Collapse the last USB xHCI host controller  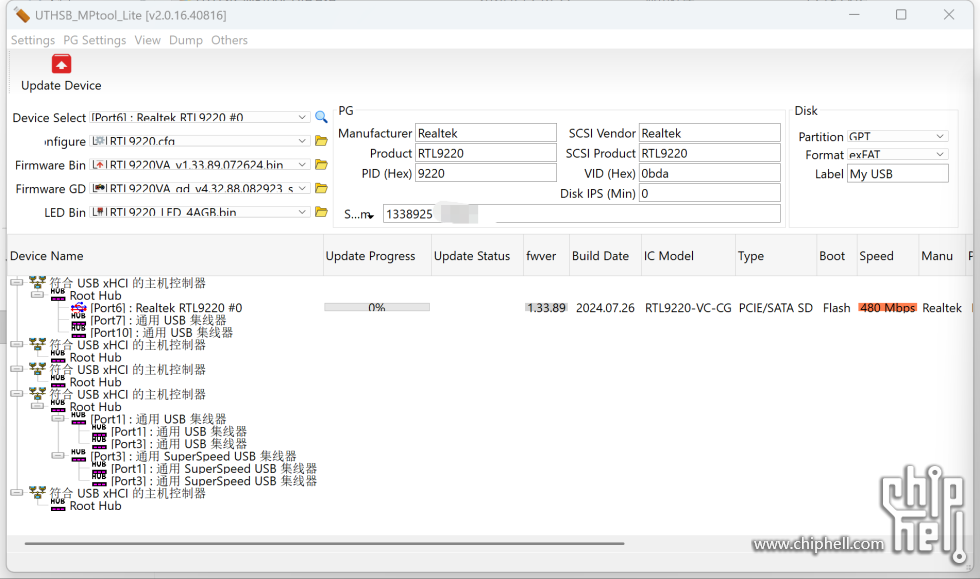click(x=17, y=493)
